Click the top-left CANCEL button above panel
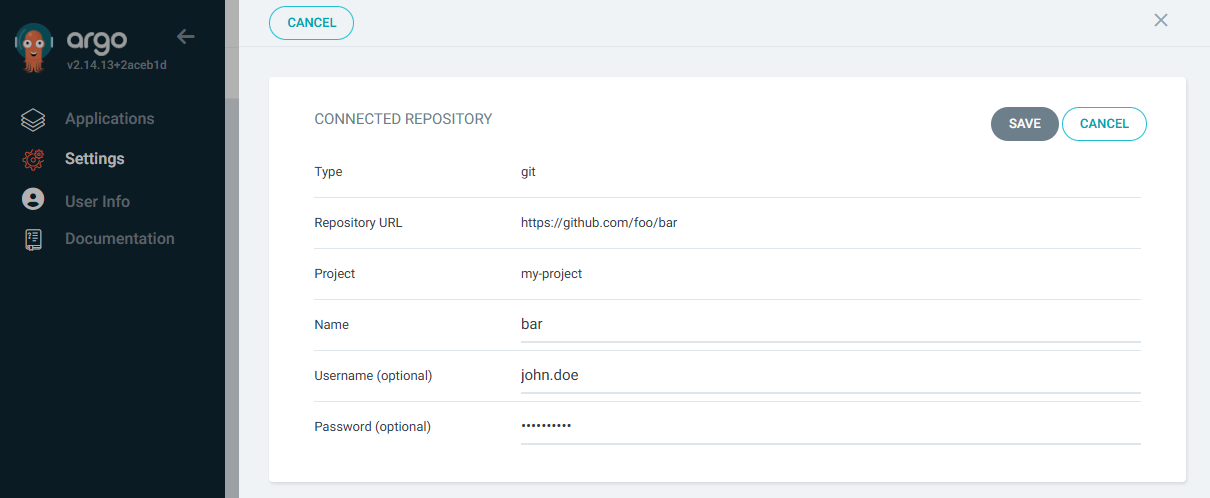The width and height of the screenshot is (1210, 498). coord(311,23)
